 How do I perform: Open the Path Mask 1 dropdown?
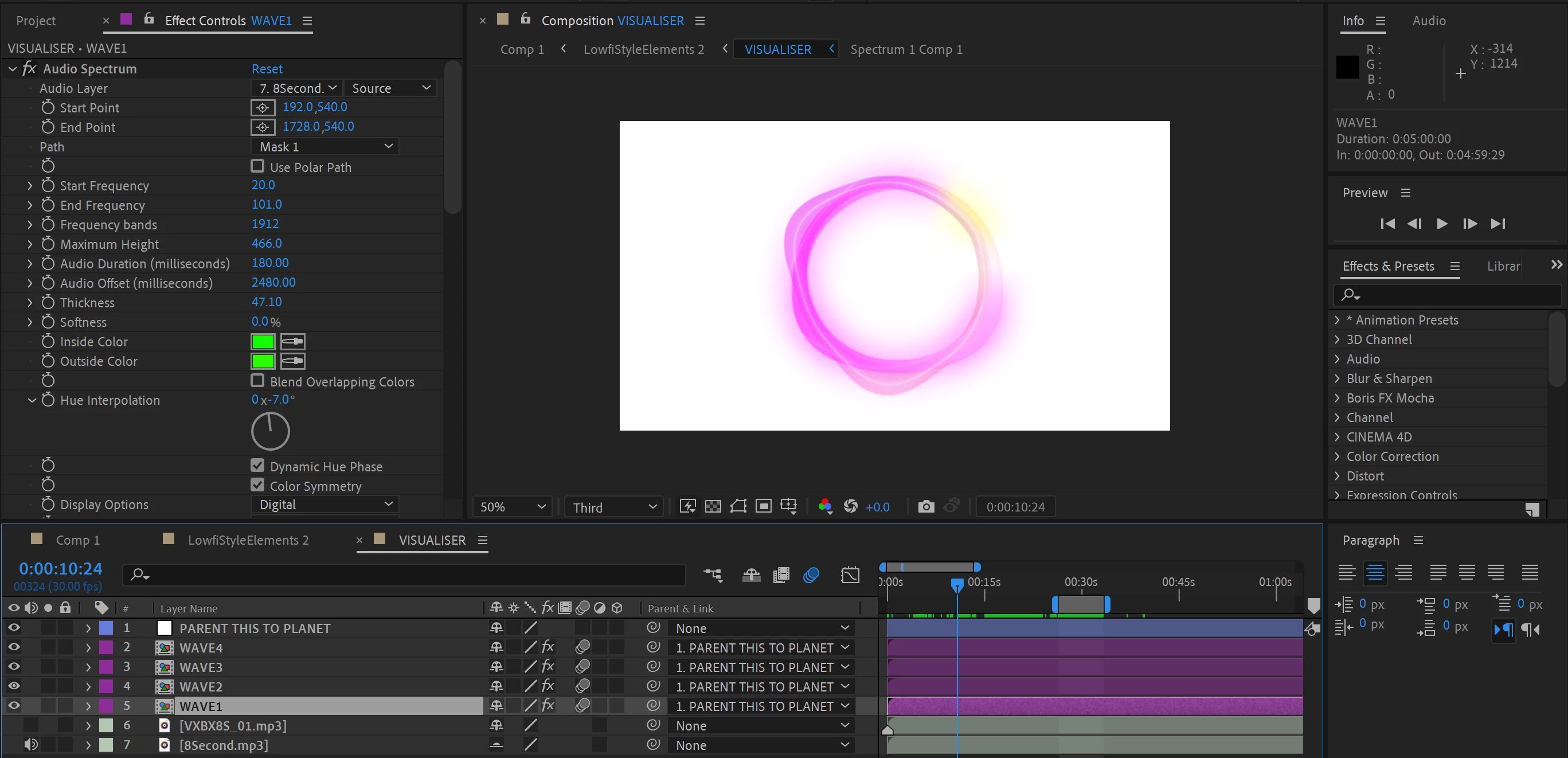point(325,147)
